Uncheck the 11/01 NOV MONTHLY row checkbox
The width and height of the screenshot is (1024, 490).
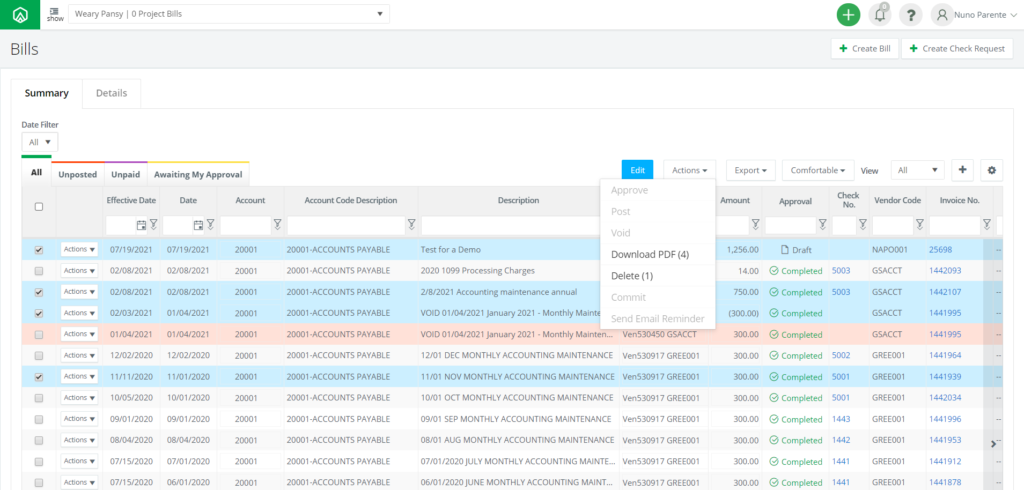39,376
